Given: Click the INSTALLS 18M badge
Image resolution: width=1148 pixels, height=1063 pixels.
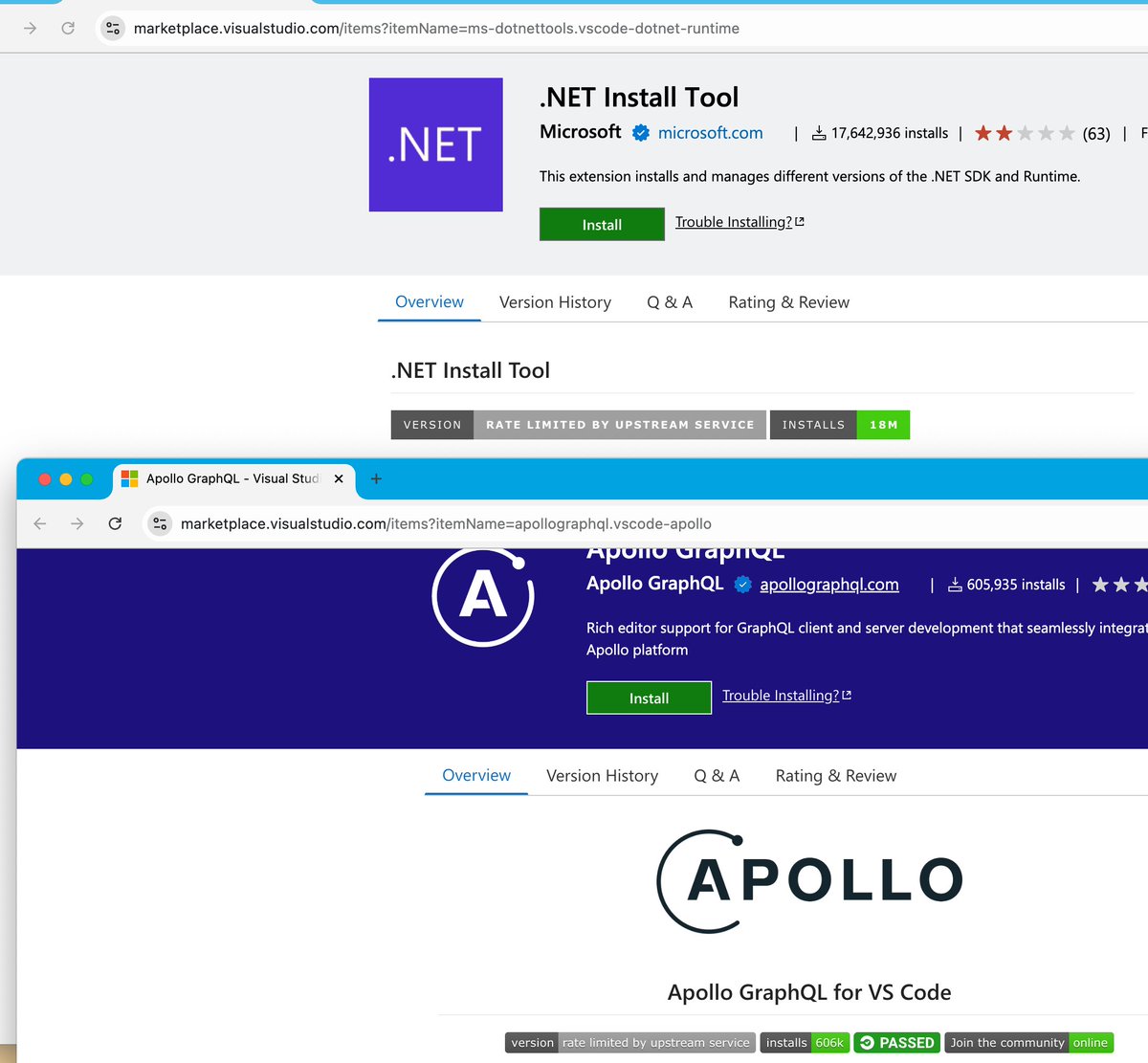Looking at the screenshot, I should [x=840, y=425].
